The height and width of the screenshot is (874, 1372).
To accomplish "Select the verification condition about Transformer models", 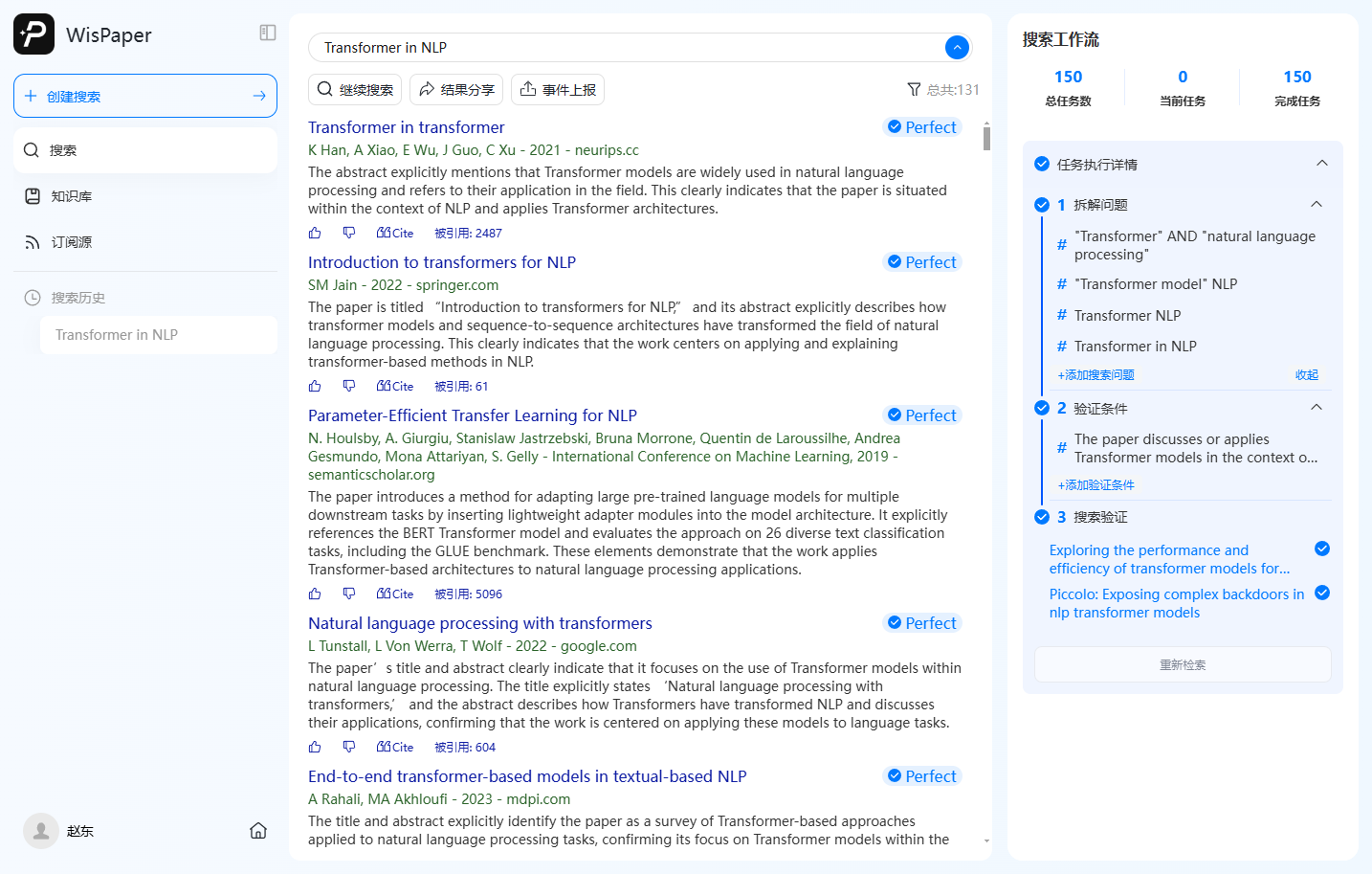I will pos(1196,448).
